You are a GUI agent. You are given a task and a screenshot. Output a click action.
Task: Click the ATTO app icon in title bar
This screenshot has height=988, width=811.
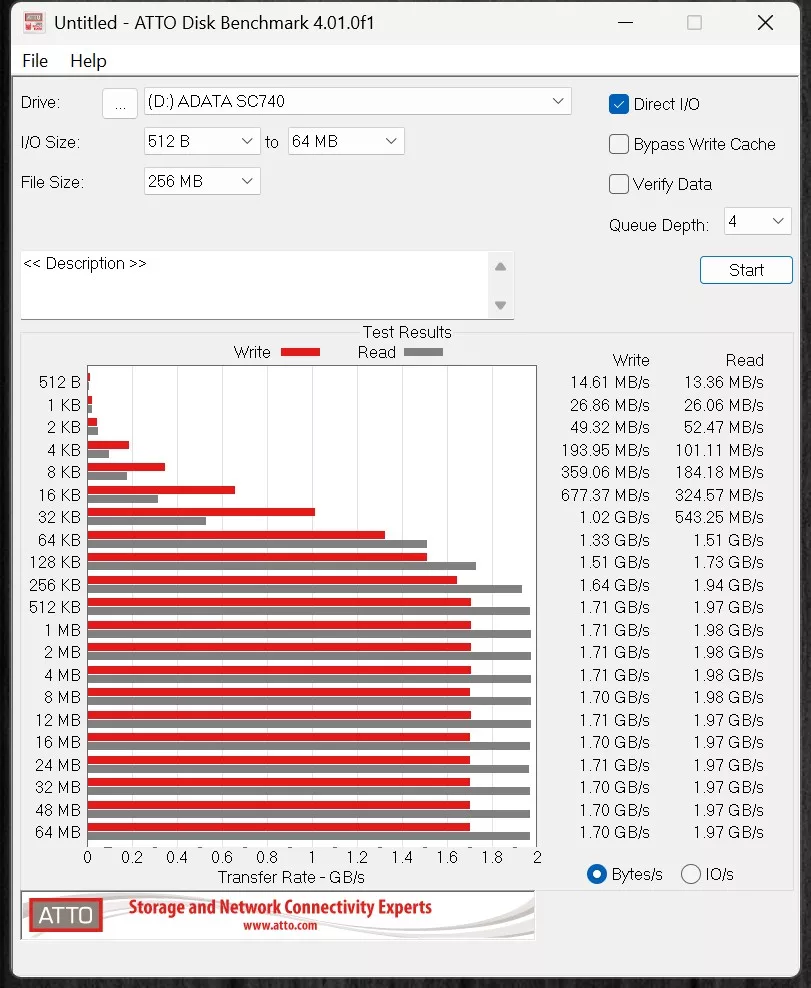(33, 23)
